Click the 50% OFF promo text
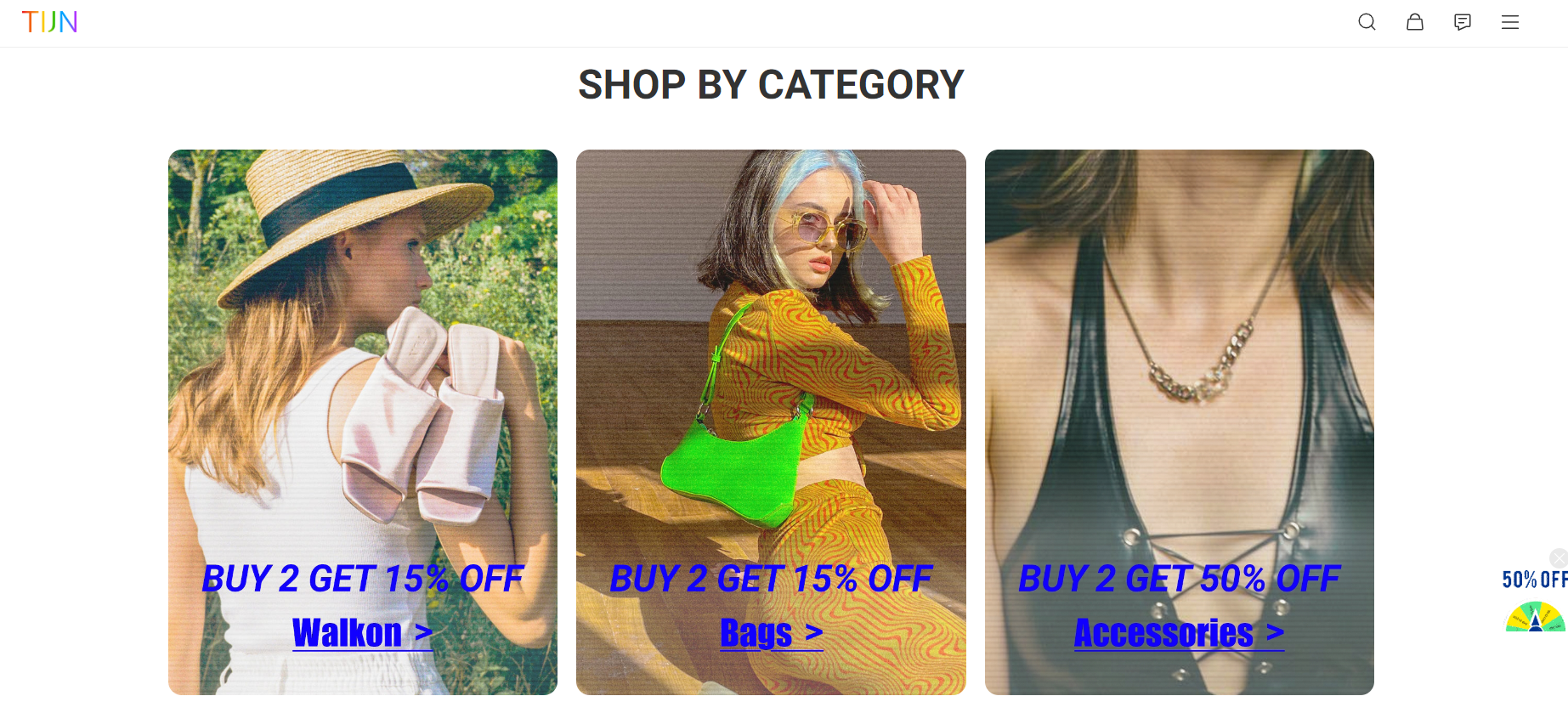The width and height of the screenshot is (1568, 713). 1534,580
